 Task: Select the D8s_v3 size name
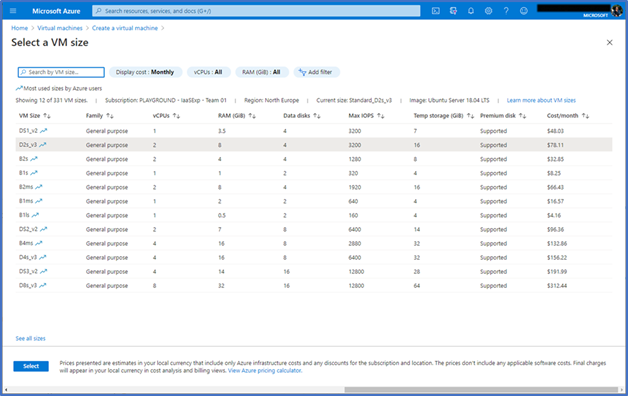28,285
